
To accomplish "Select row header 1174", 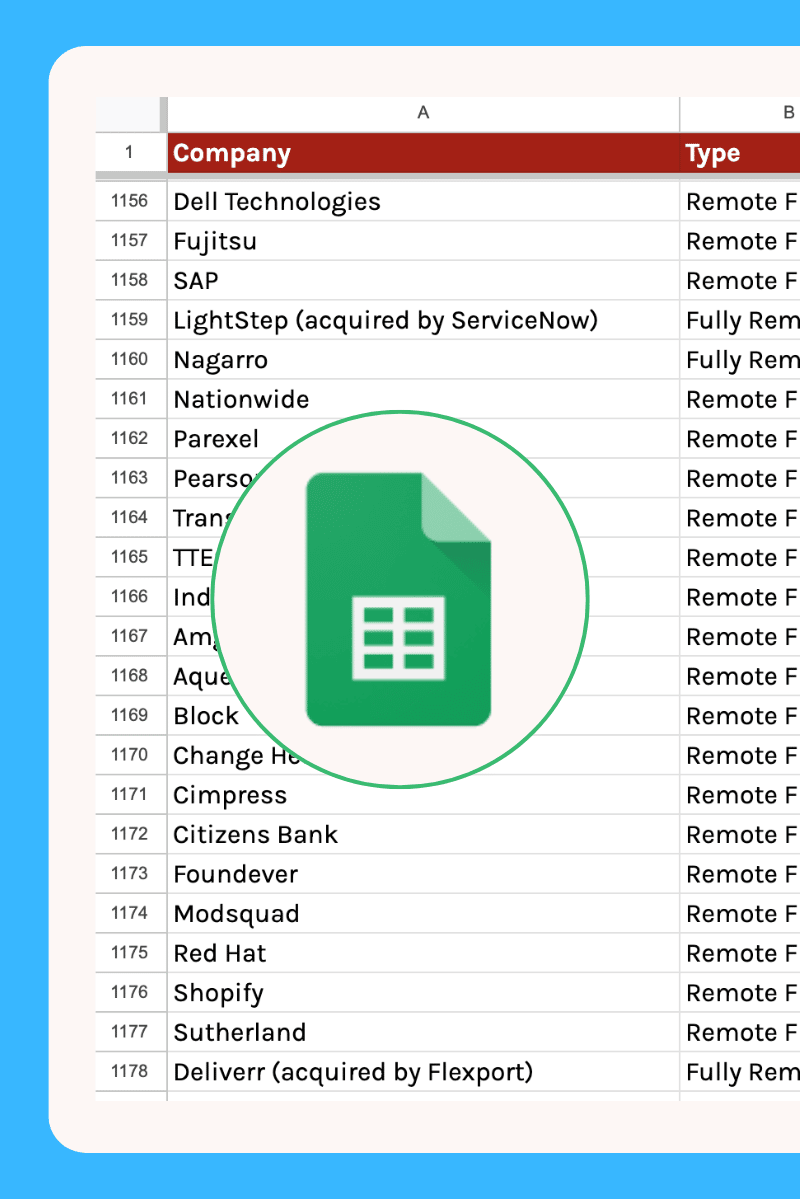I will click(x=130, y=914).
